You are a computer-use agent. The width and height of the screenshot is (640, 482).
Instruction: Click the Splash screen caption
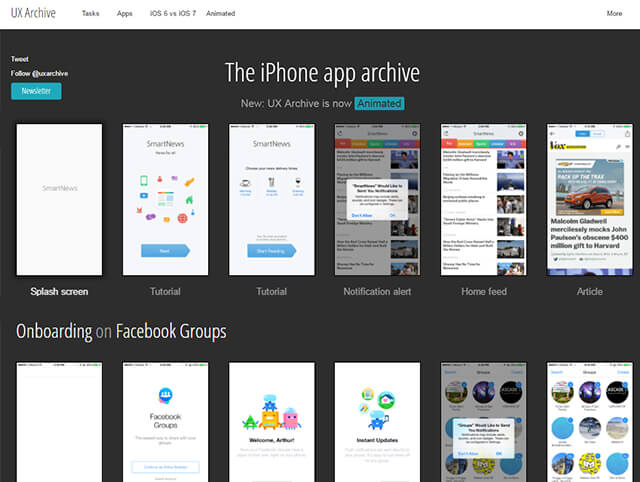[59, 291]
